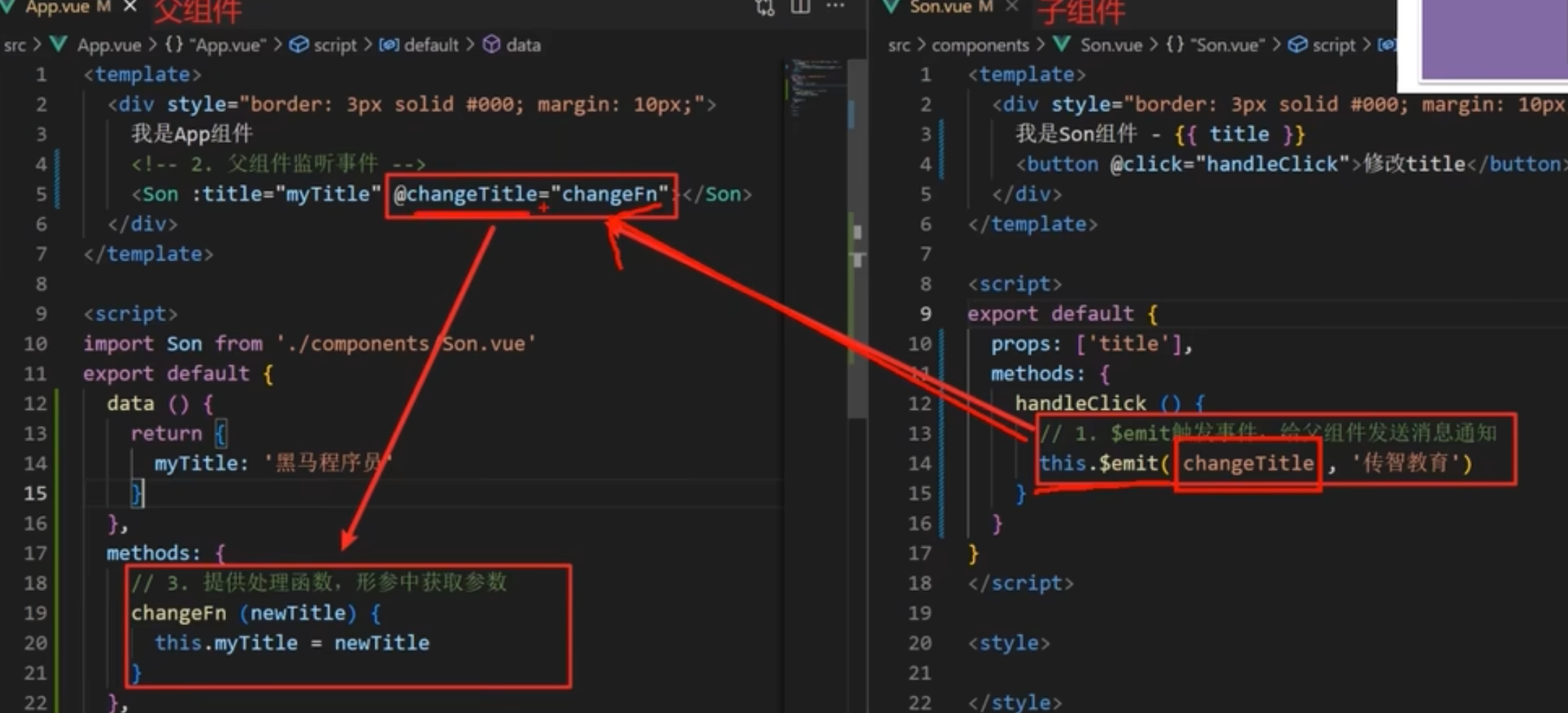Click line number 9 in Son.vue
Image resolution: width=1568 pixels, height=713 pixels.
(x=925, y=314)
